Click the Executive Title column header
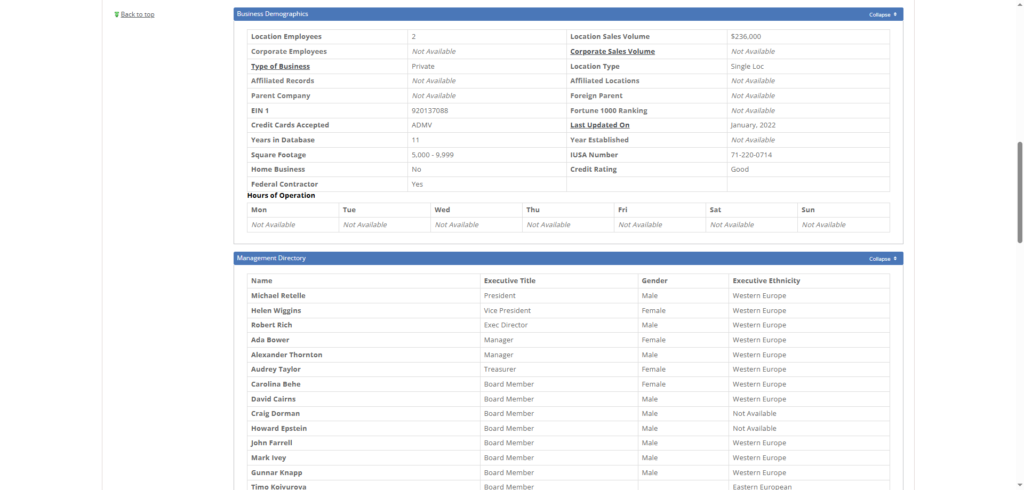Image resolution: width=1024 pixels, height=490 pixels. click(x=509, y=281)
